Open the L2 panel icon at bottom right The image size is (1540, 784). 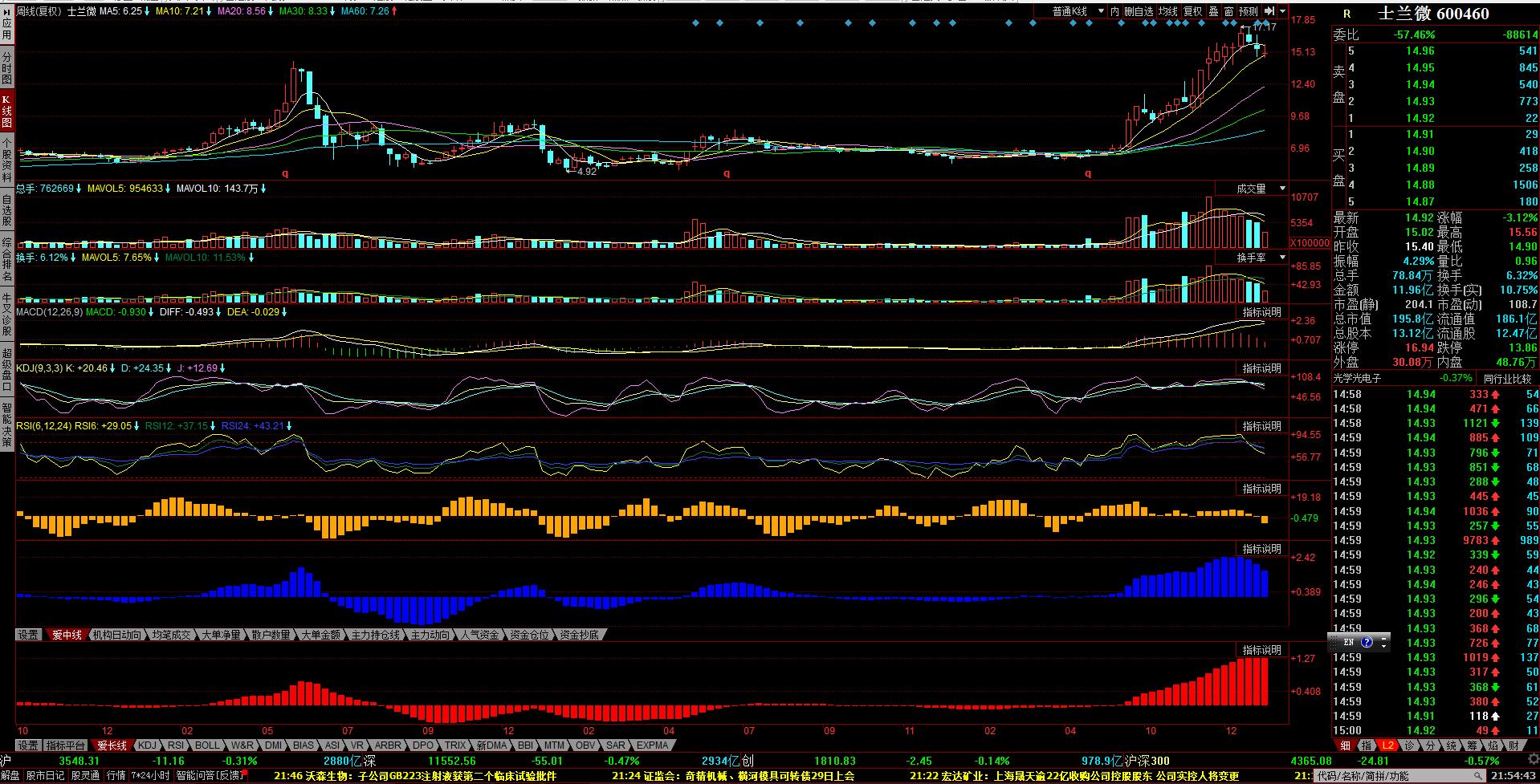click(x=1388, y=745)
